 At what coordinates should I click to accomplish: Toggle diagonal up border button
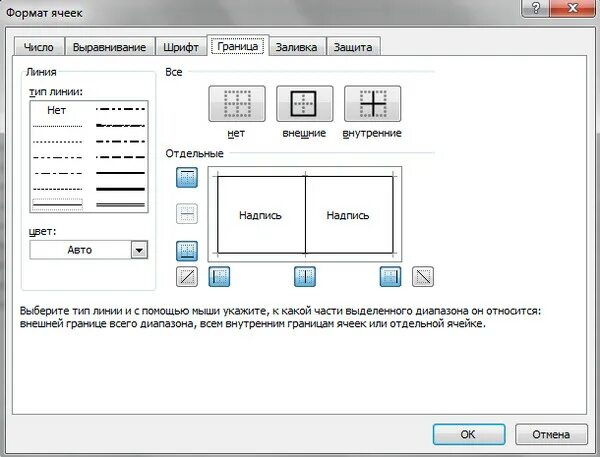pyautogui.click(x=187, y=276)
